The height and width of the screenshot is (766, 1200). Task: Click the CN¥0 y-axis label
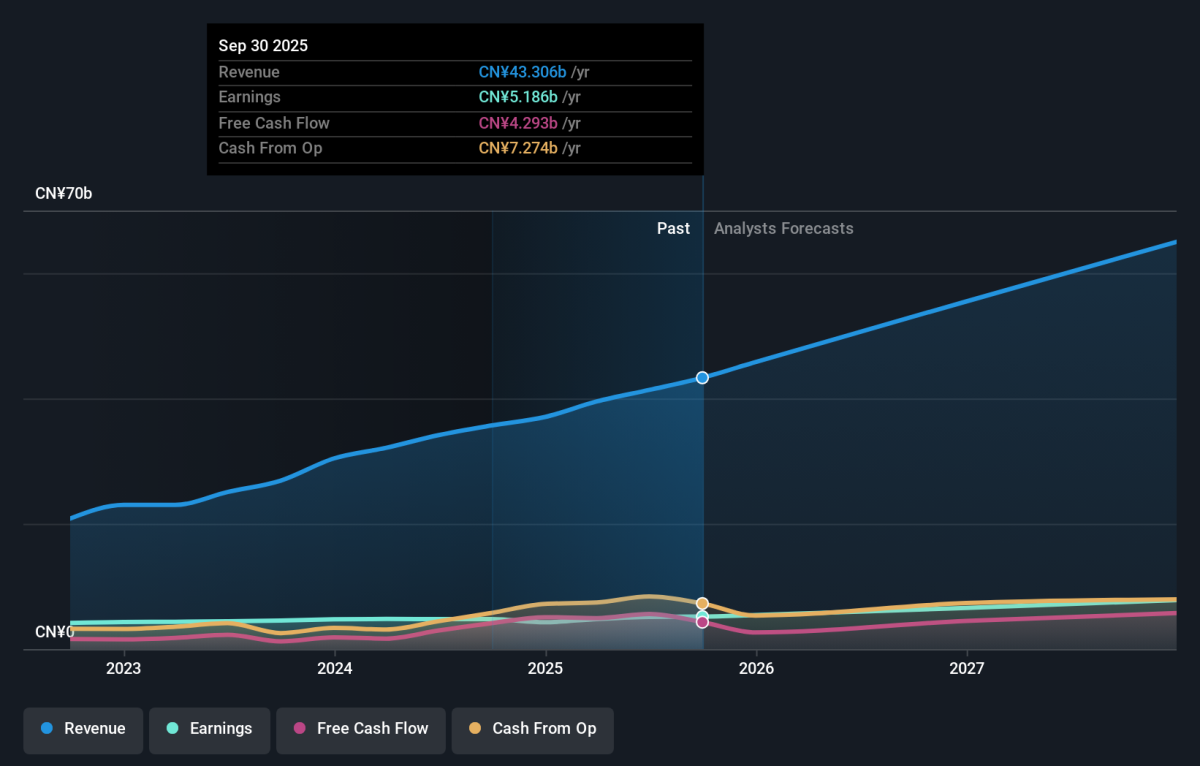click(55, 632)
